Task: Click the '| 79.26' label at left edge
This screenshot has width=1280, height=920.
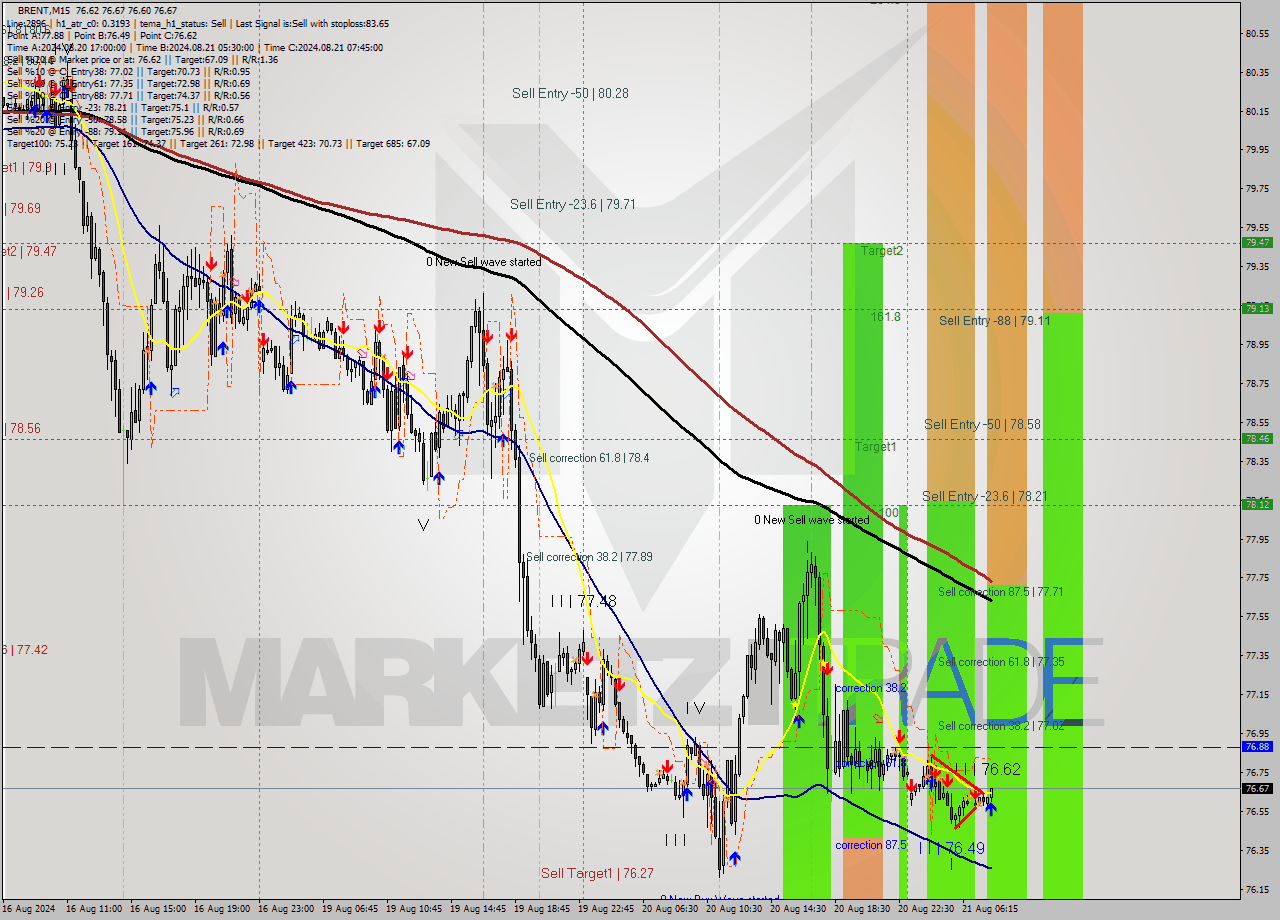Action: (x=25, y=292)
